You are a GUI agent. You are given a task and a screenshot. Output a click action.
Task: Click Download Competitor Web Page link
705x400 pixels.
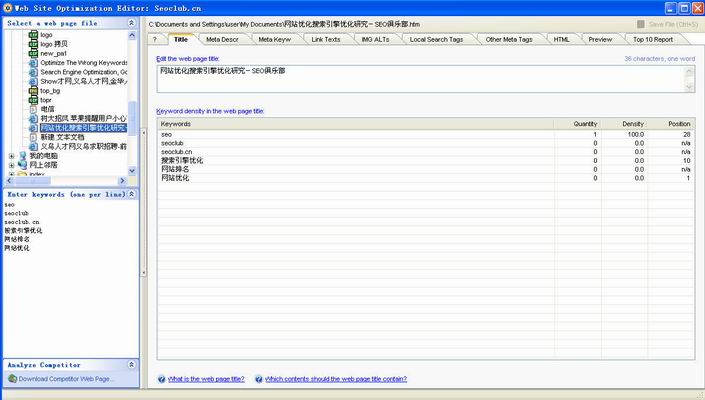pyautogui.click(x=66, y=379)
